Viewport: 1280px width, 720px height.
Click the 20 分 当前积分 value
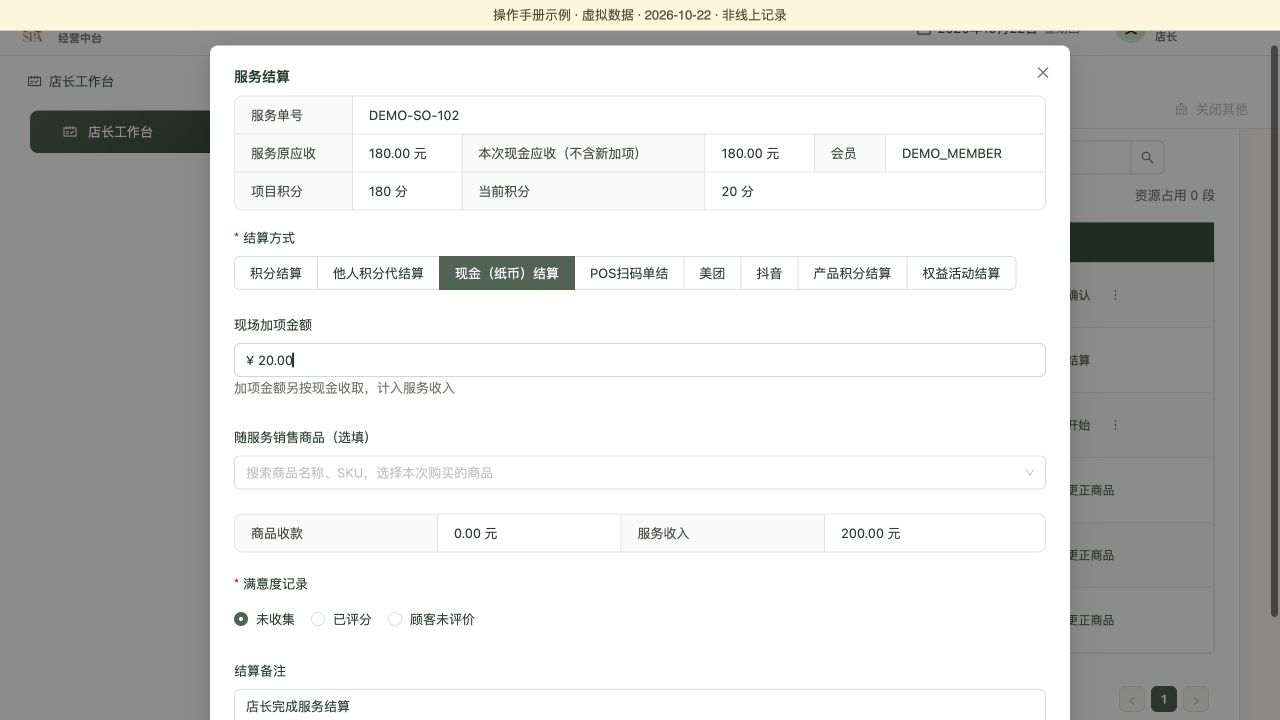pyautogui.click(x=737, y=191)
